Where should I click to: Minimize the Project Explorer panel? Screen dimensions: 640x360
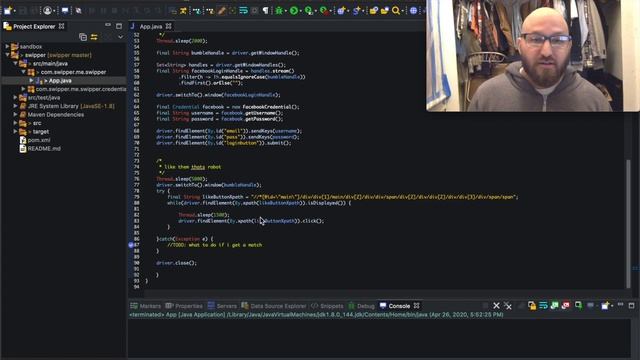point(108,25)
